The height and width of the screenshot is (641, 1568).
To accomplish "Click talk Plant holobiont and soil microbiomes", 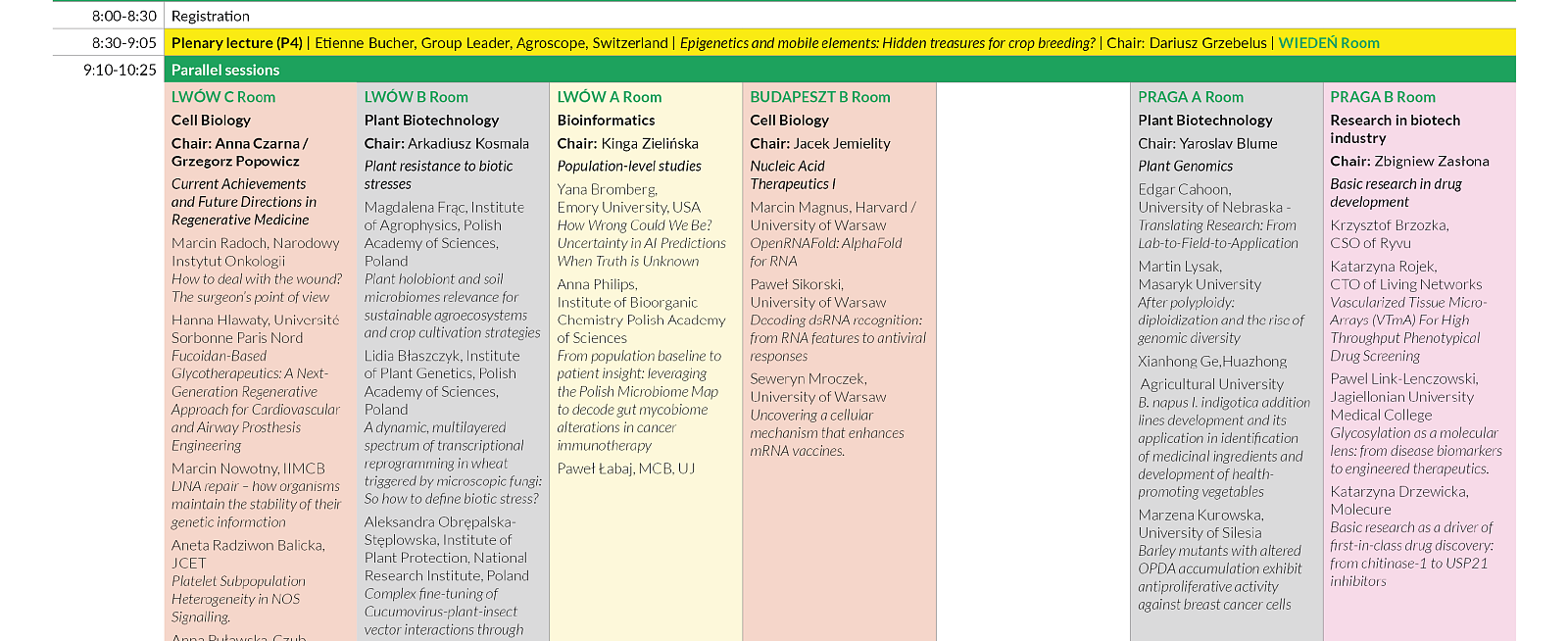I will pos(453,306).
